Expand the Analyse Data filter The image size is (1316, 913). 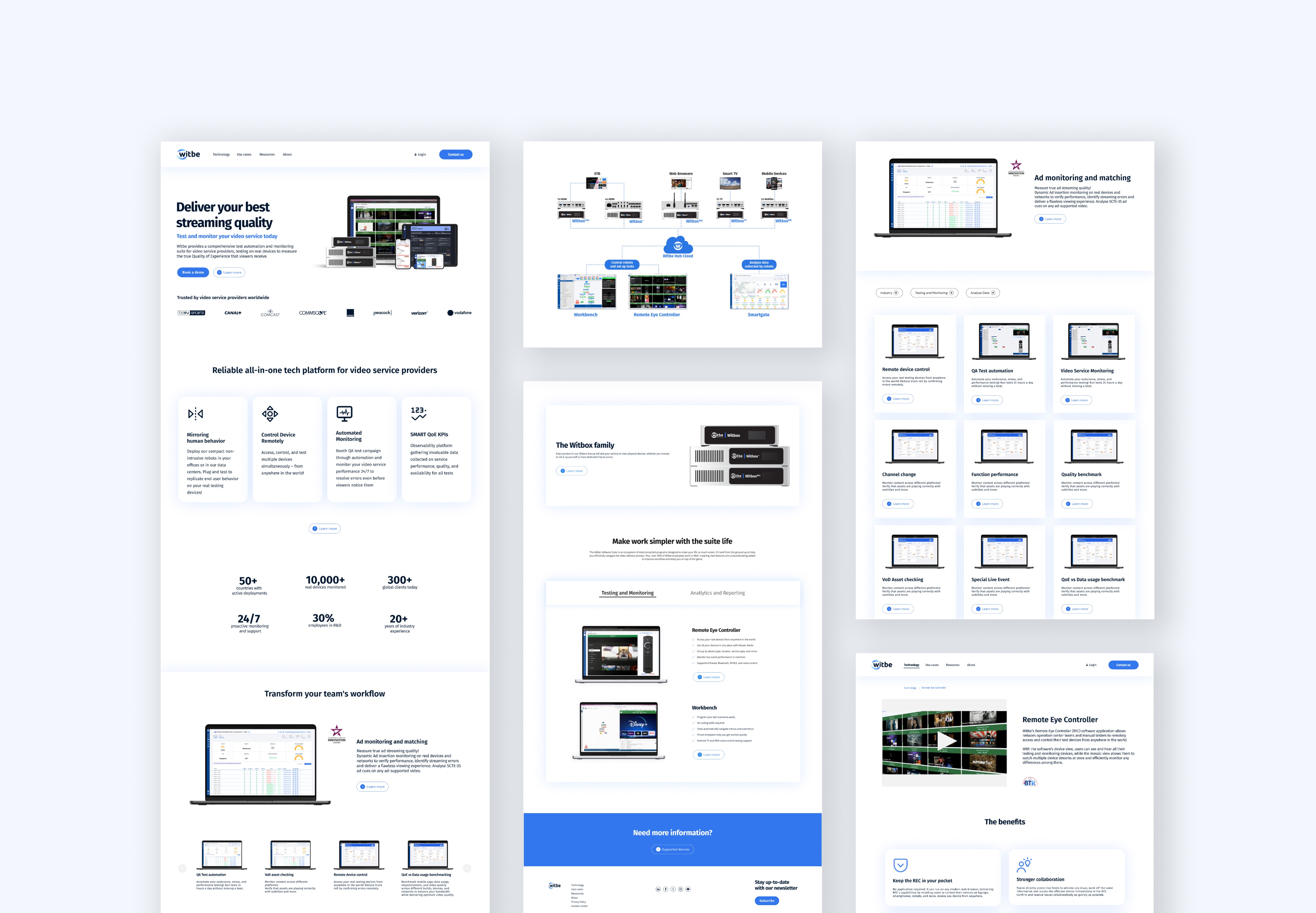(983, 293)
